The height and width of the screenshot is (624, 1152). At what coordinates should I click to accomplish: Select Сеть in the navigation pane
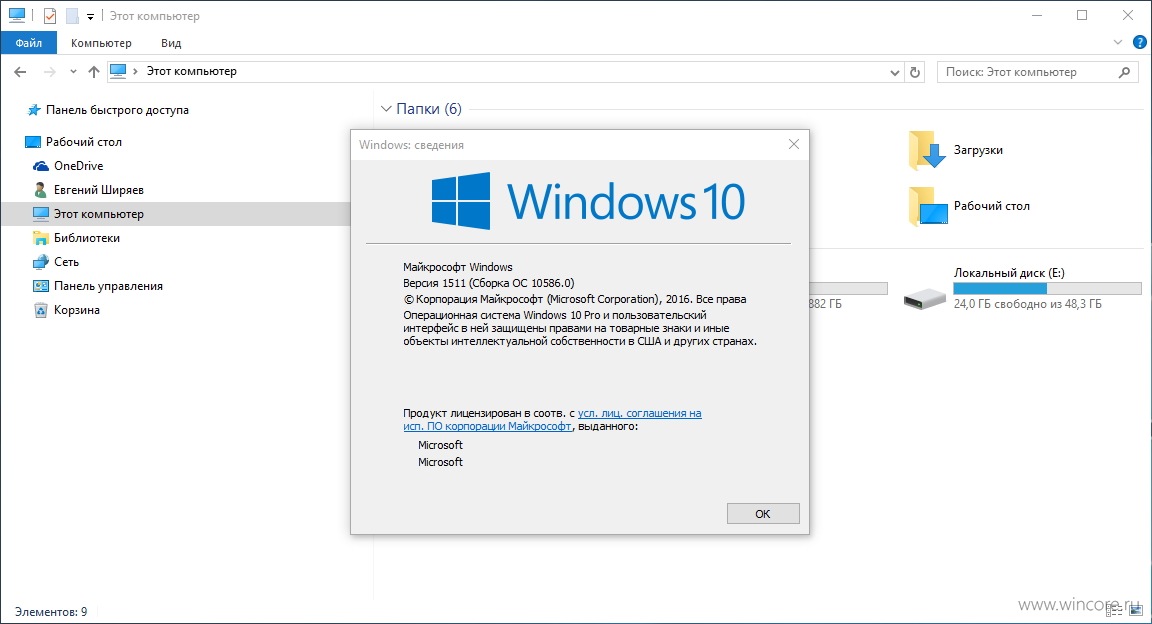coord(66,262)
